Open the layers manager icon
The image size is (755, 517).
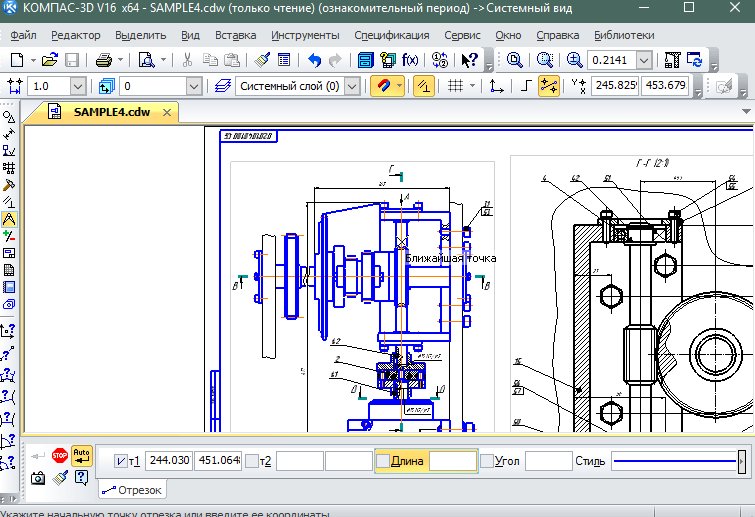tap(222, 86)
